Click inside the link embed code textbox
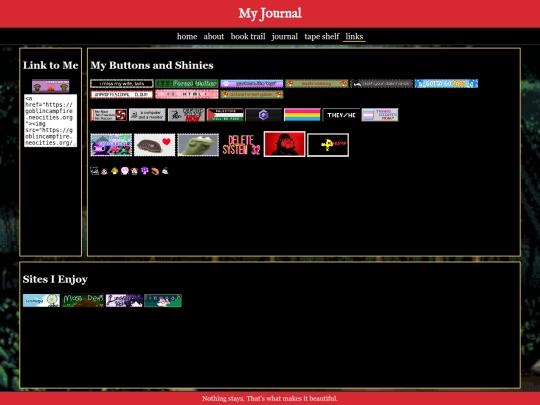The width and height of the screenshot is (540, 405). (51, 121)
